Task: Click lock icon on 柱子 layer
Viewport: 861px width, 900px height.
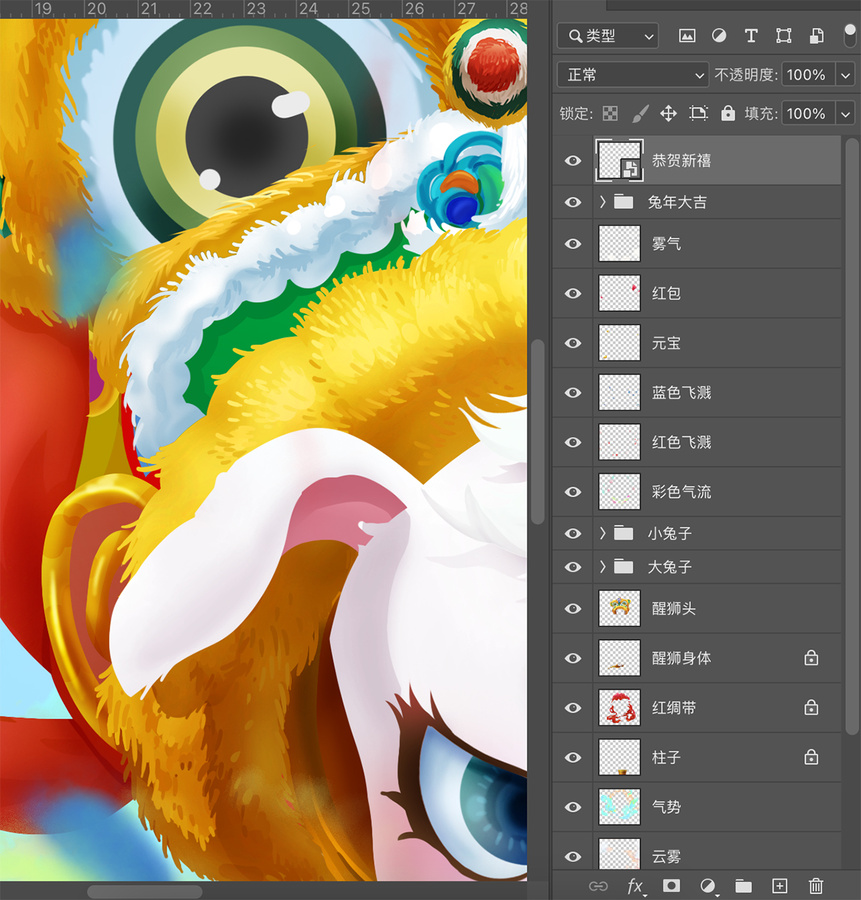Action: pyautogui.click(x=811, y=757)
